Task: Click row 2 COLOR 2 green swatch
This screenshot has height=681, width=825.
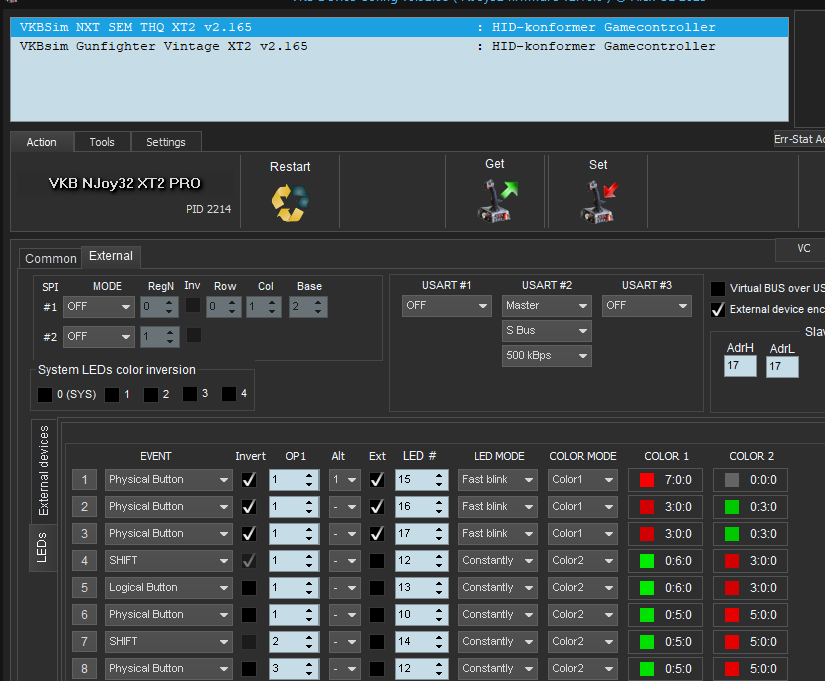Action: [732, 507]
